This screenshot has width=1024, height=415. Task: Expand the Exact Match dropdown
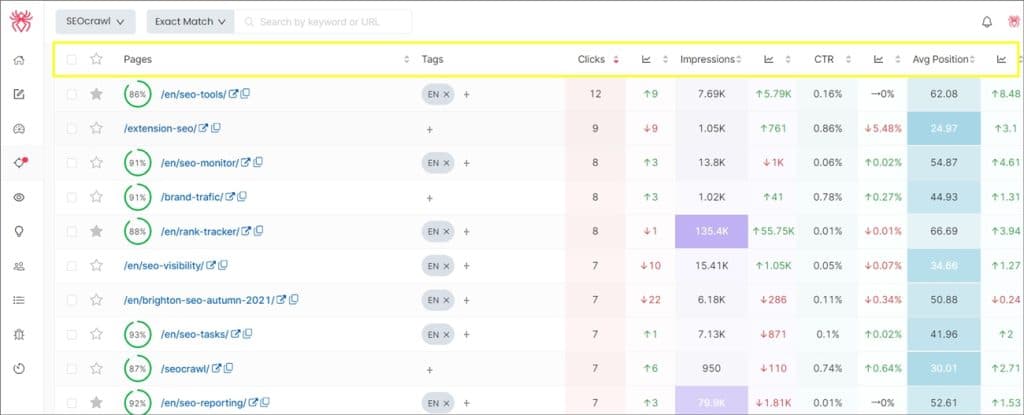pos(190,22)
